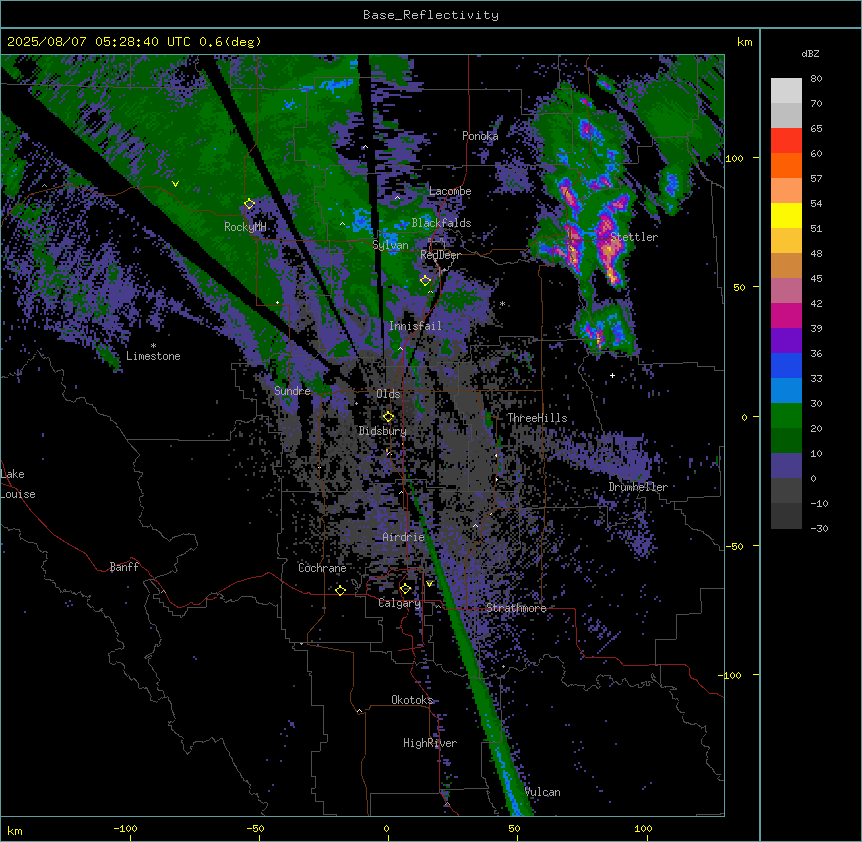This screenshot has width=862, height=842.
Task: Click the Banff town label
Action: click(x=124, y=567)
